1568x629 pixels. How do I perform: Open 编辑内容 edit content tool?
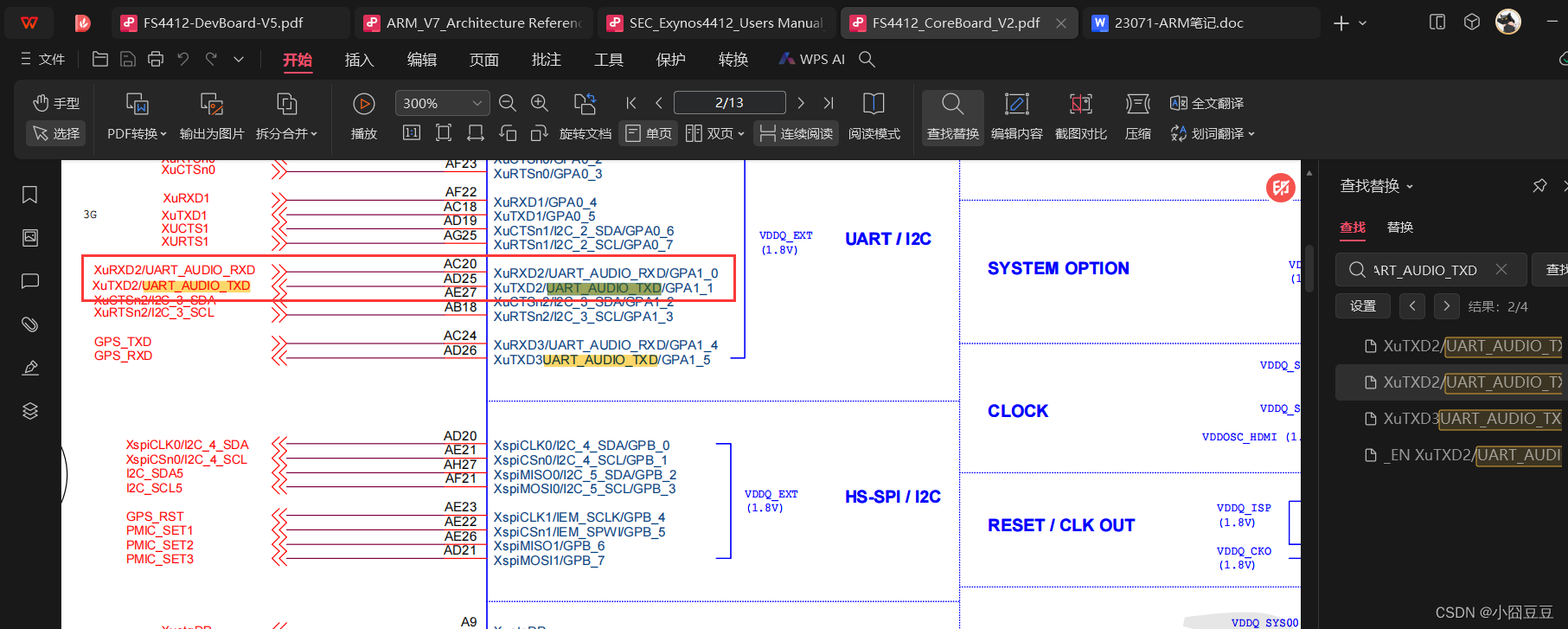coord(1016,117)
